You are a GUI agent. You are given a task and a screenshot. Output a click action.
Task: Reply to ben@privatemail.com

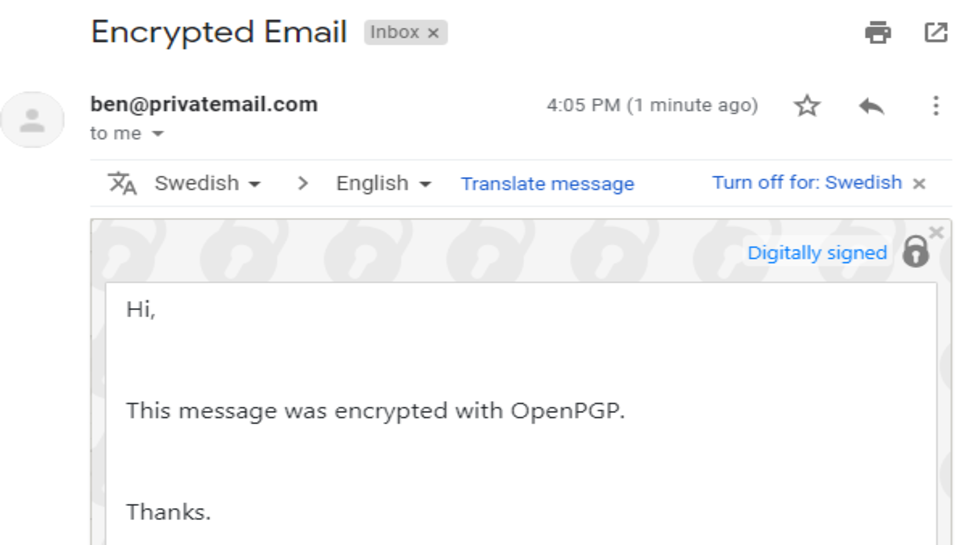tap(871, 106)
